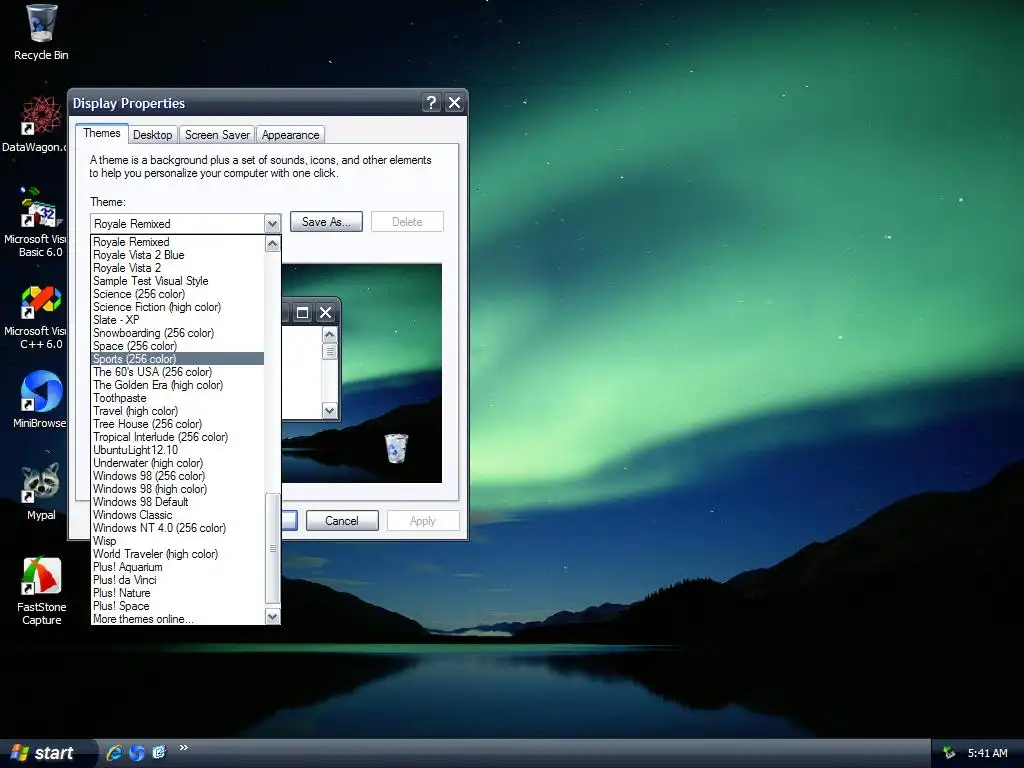The image size is (1024, 768).
Task: Select highlighted Sports (256 color) theme
Action: [x=178, y=359]
